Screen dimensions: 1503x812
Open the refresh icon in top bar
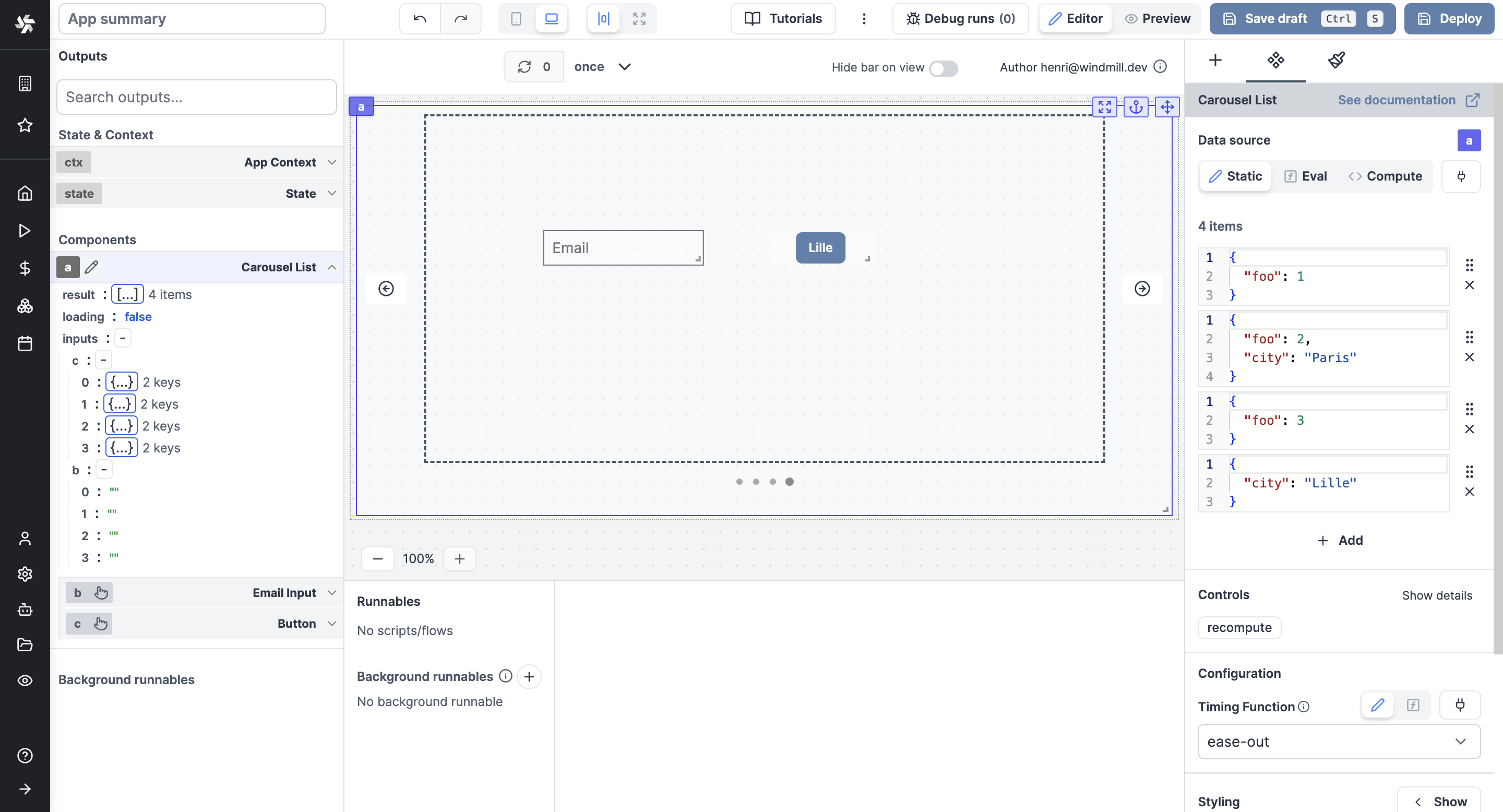click(524, 67)
